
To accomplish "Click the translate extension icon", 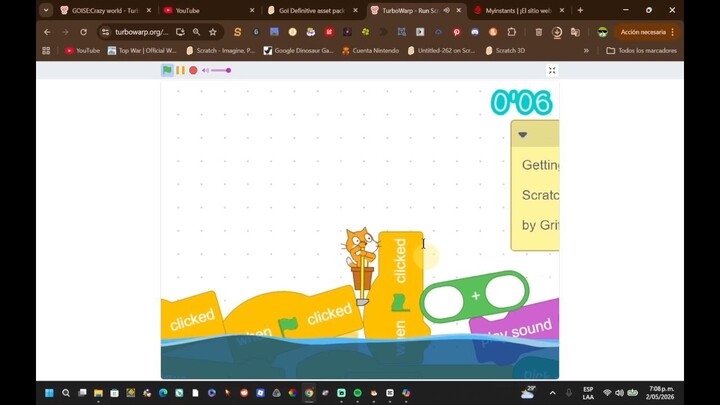I will click(x=575, y=32).
